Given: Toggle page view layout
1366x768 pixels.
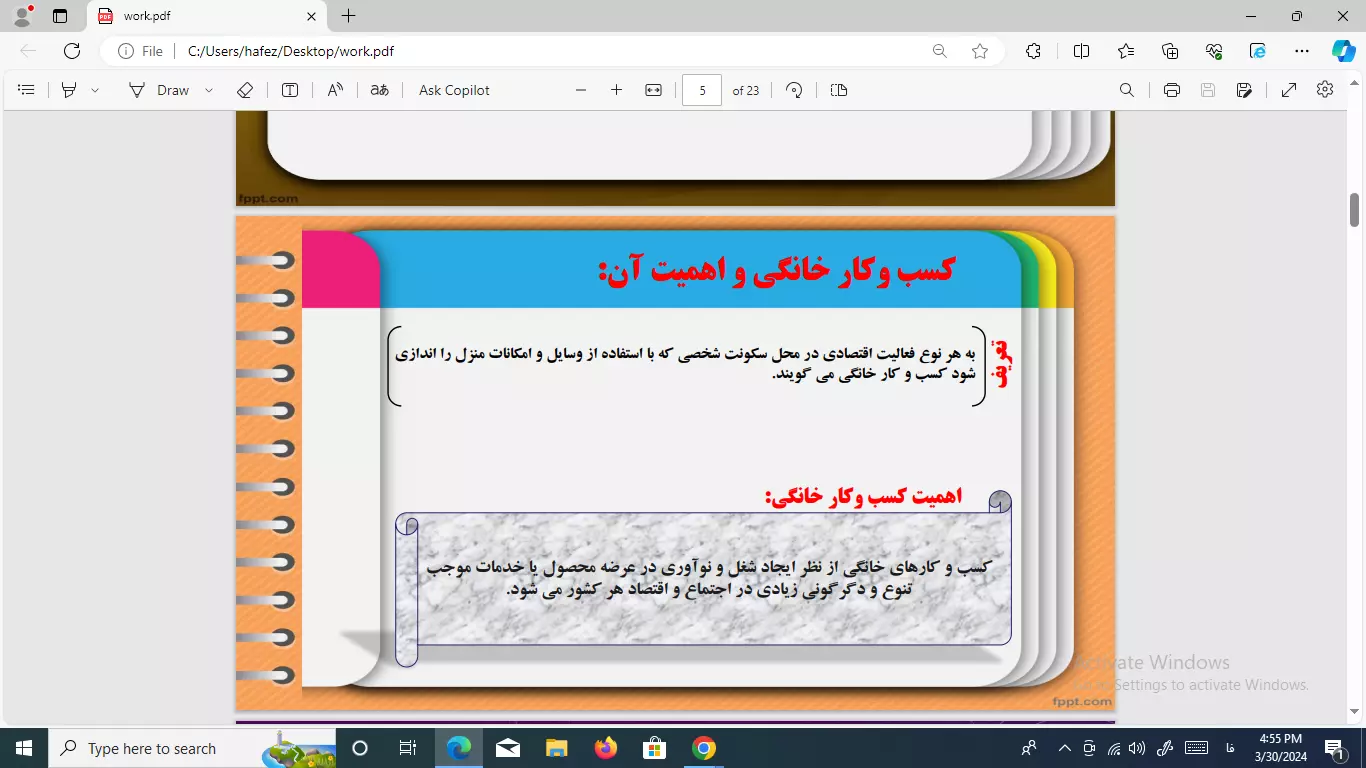Looking at the screenshot, I should [839, 90].
